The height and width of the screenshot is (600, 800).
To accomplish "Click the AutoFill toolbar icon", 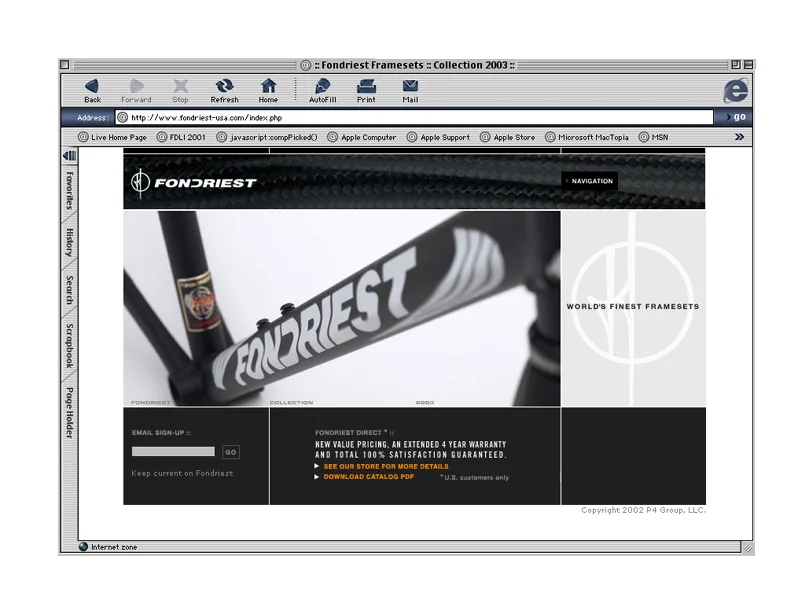I will pos(322,91).
